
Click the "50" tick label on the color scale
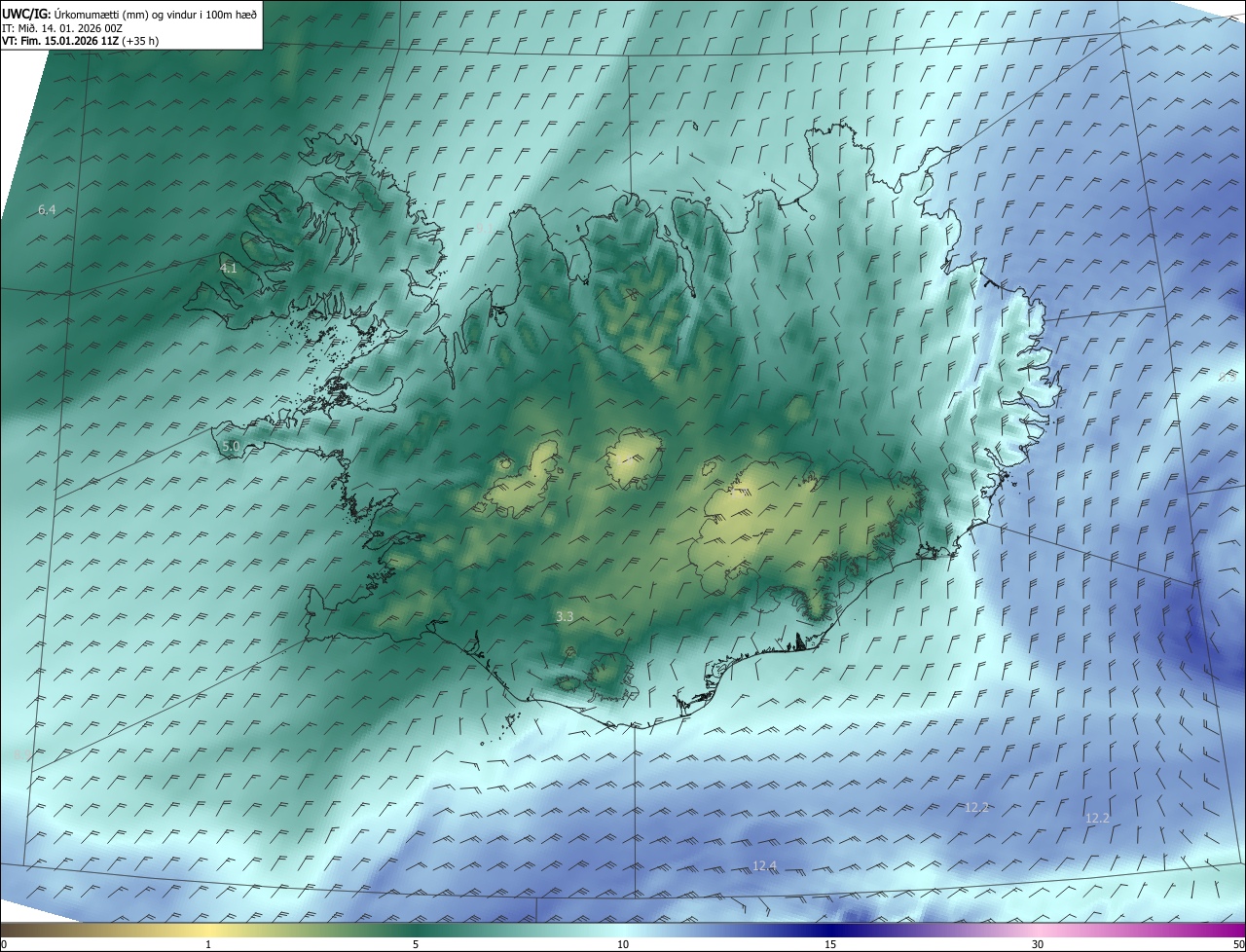point(1238,945)
